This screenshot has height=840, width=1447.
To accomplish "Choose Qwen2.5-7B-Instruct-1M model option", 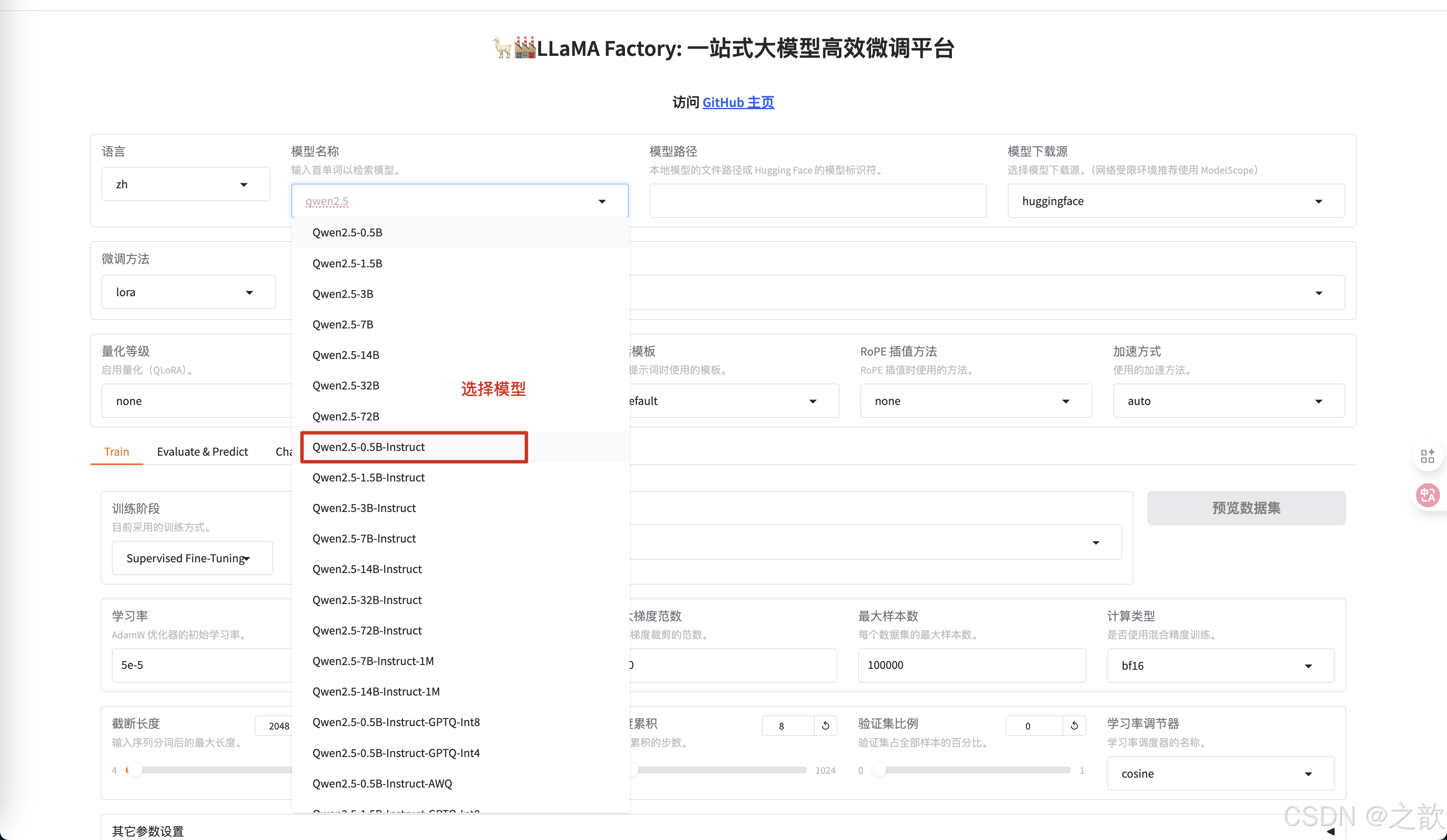I will coord(461,661).
